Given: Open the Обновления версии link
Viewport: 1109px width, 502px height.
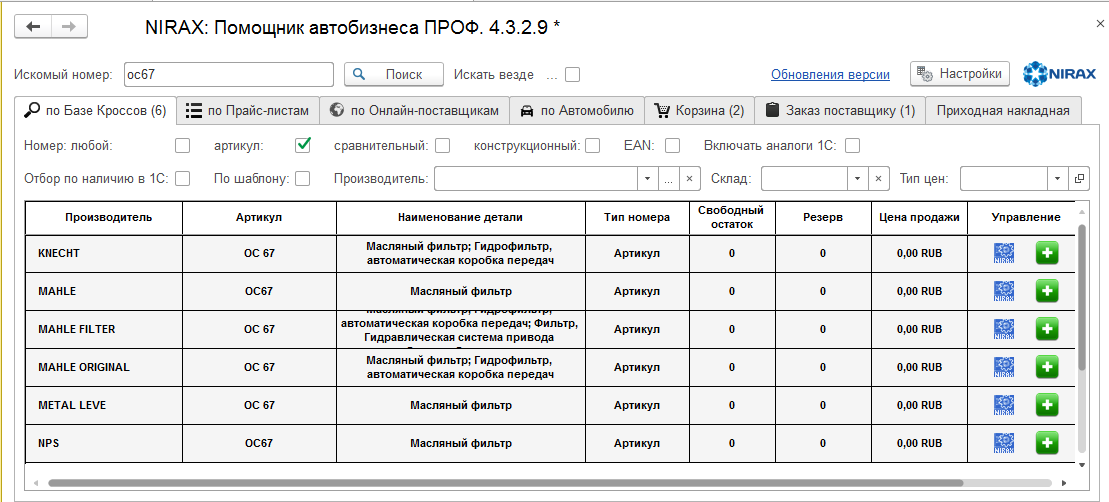Looking at the screenshot, I should [830, 74].
